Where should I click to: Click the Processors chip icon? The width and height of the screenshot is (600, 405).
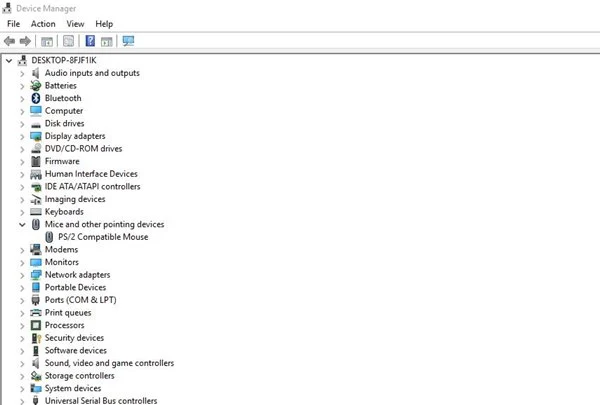(x=36, y=325)
